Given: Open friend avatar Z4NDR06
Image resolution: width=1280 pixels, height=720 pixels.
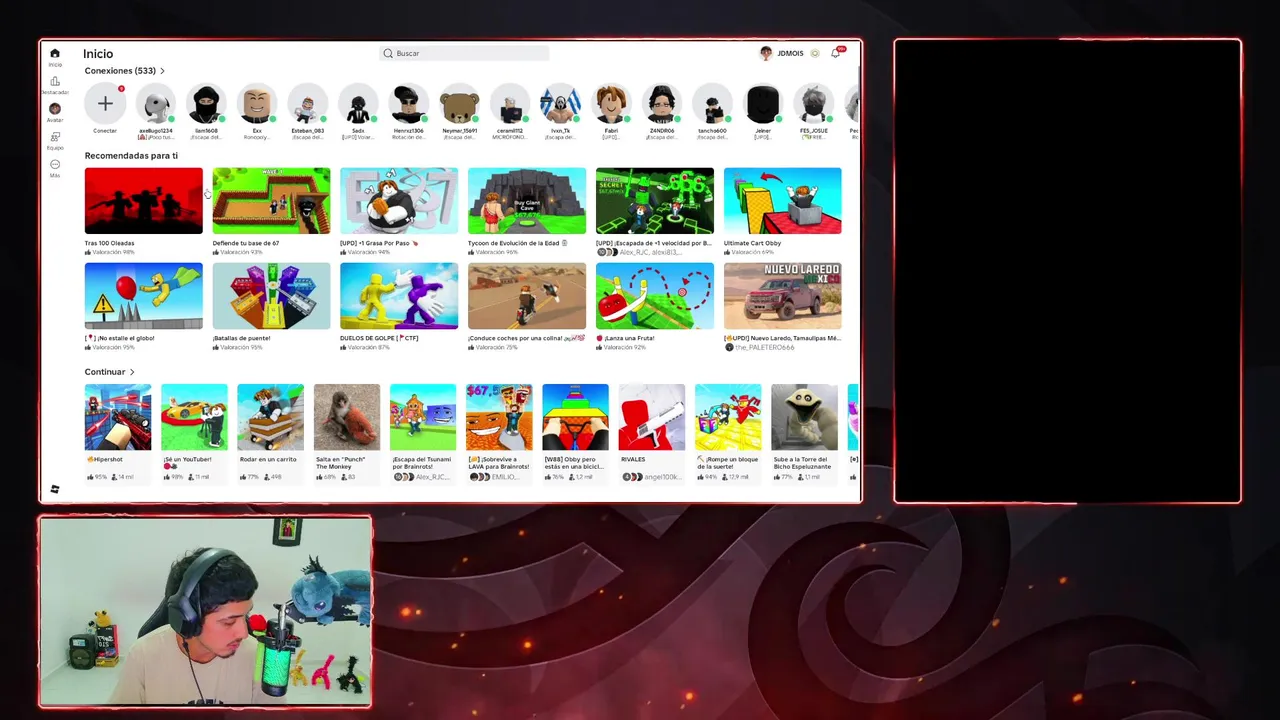Looking at the screenshot, I should [x=661, y=103].
